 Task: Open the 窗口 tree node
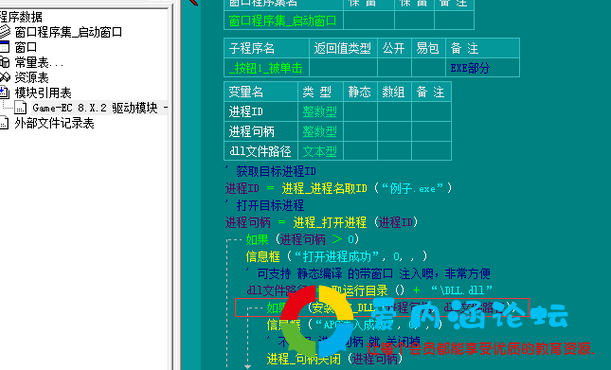click(26, 48)
